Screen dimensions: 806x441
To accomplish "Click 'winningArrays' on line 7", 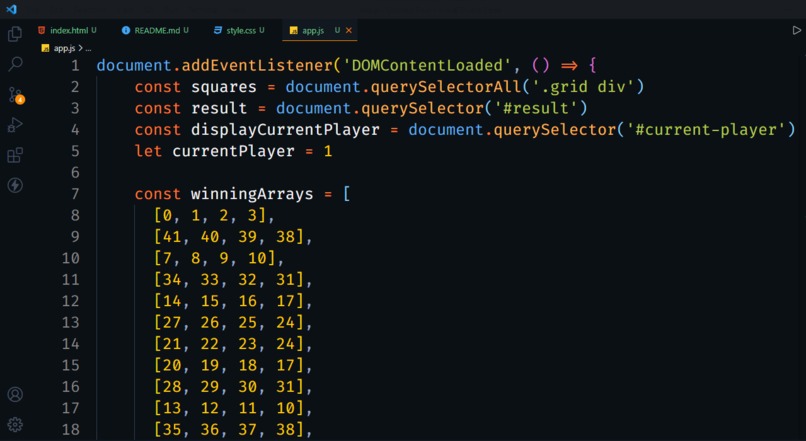I will tap(252, 194).
